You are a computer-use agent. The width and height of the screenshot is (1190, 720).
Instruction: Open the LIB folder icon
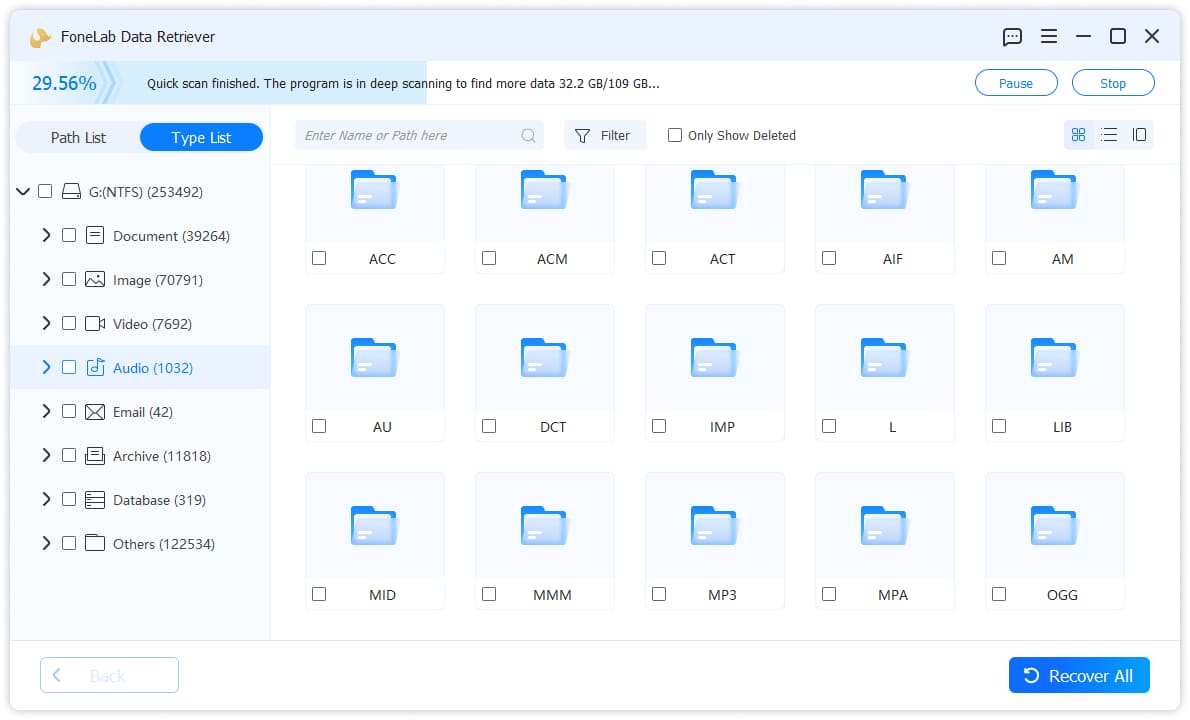[x=1053, y=357]
